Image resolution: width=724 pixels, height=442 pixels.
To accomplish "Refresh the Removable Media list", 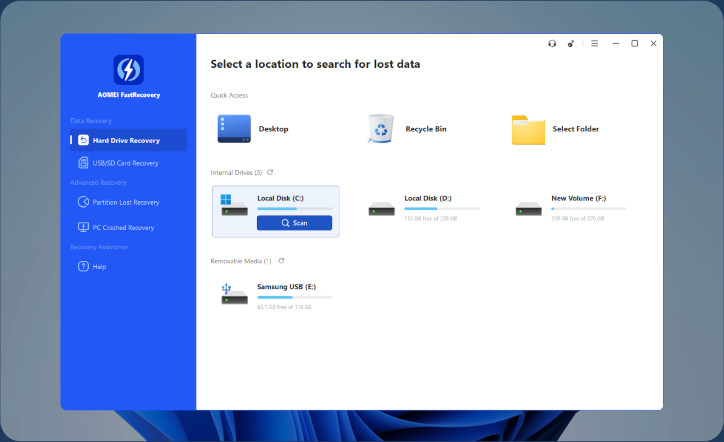I will point(280,260).
